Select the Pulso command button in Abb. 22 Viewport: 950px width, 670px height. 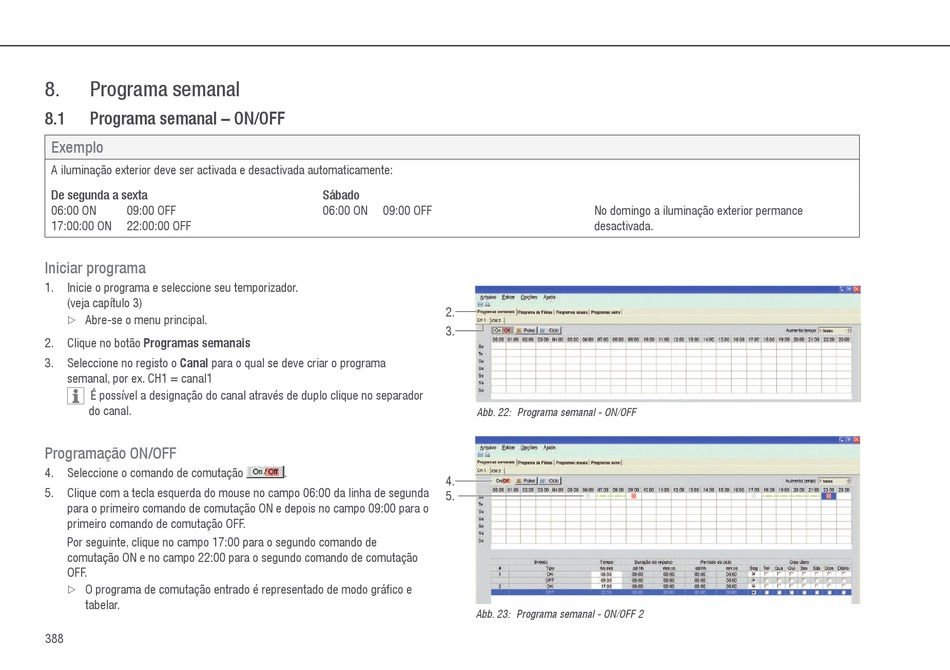point(525,330)
